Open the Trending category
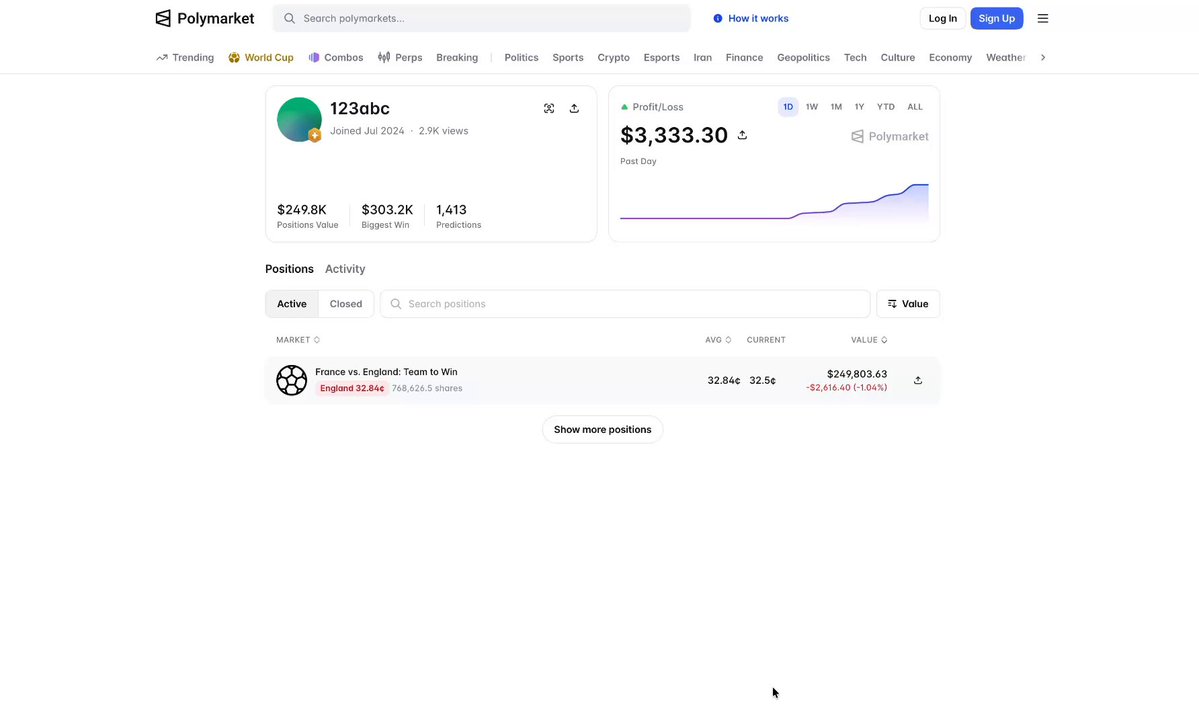 coord(185,57)
